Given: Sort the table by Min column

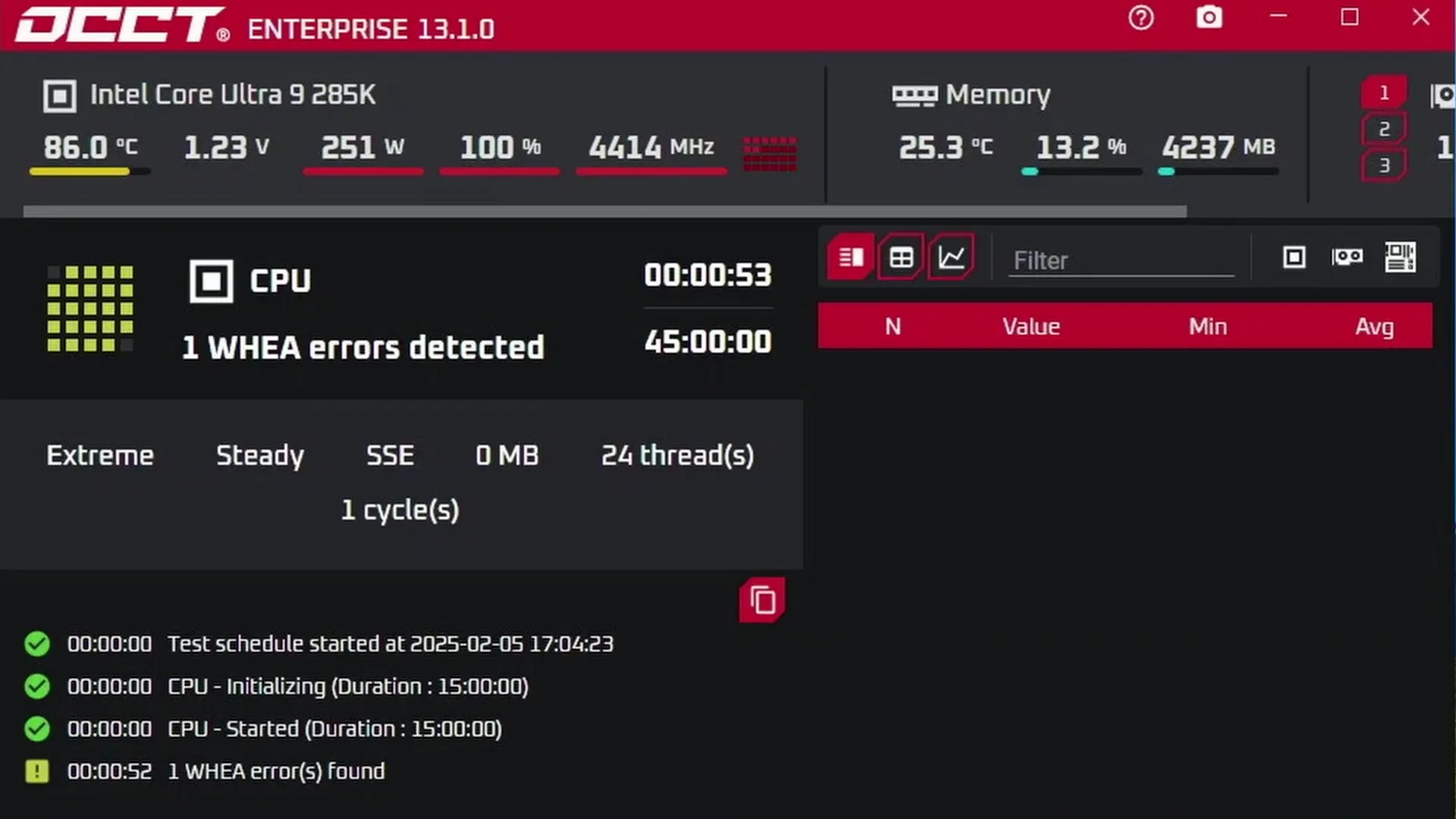Looking at the screenshot, I should 1207,327.
